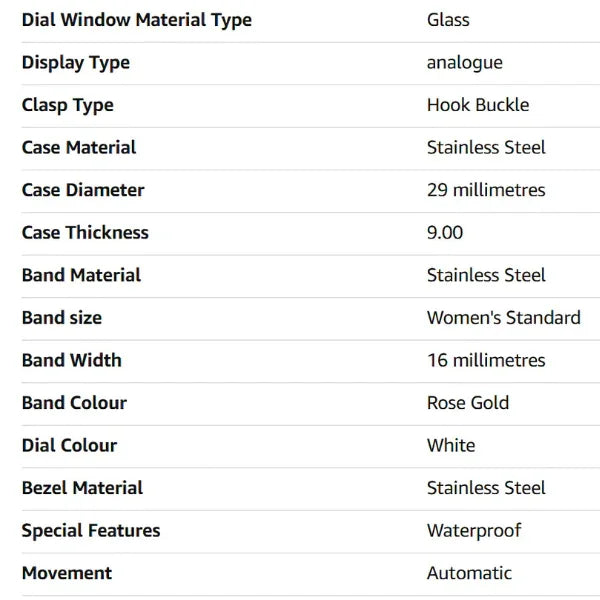Select the "16 millimetres" value
600x600 pixels.
pos(486,360)
